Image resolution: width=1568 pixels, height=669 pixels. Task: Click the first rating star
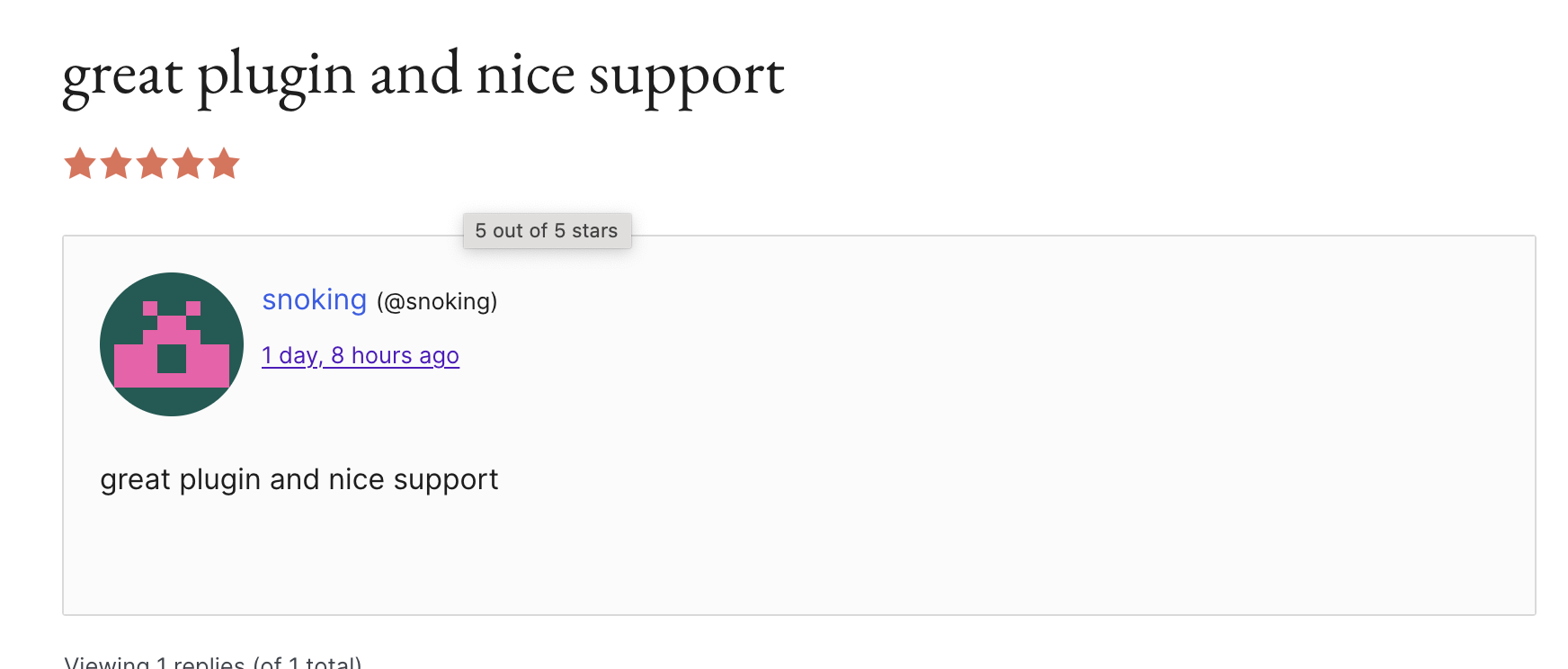tap(80, 164)
